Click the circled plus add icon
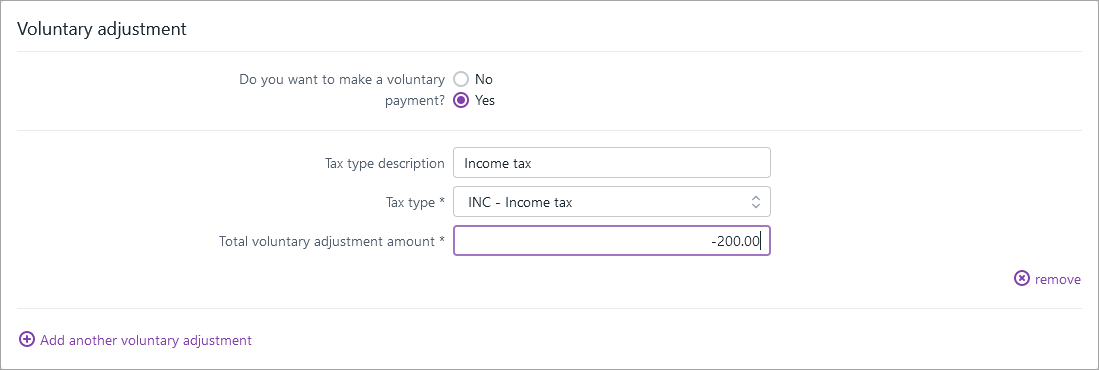The image size is (1099, 370). (x=27, y=340)
